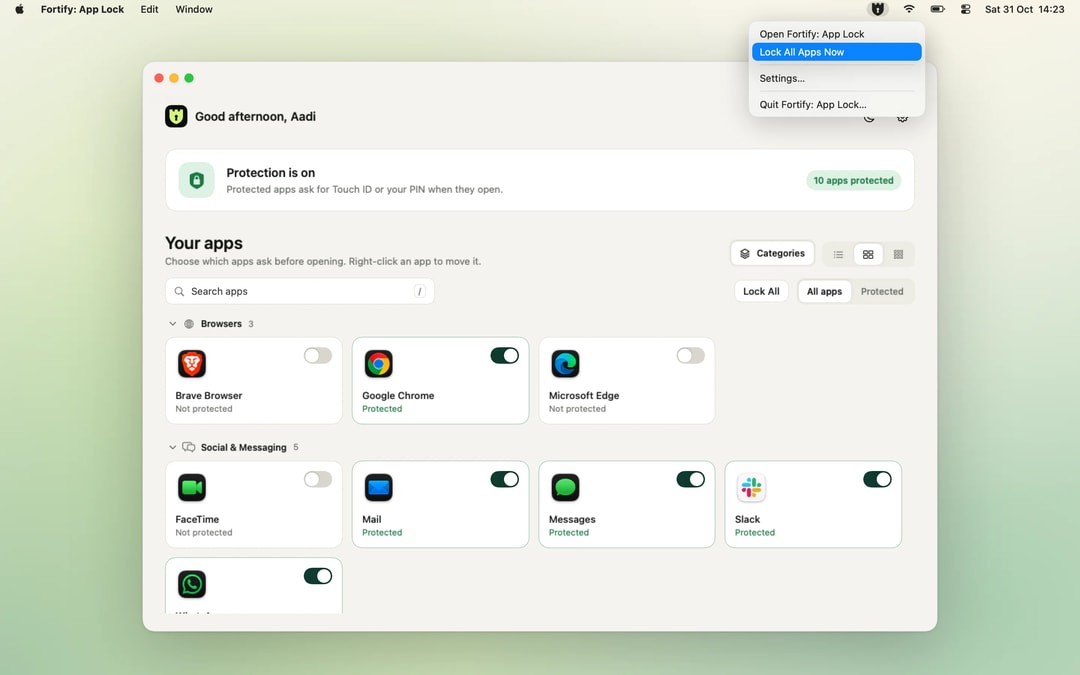Click the FaceTime app icon
Image resolution: width=1080 pixels, height=675 pixels.
pos(191,488)
